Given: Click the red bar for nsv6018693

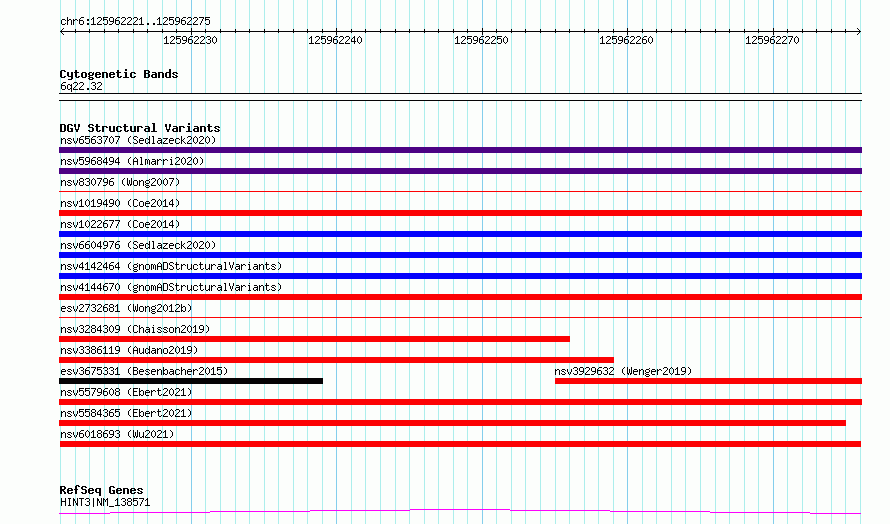Looking at the screenshot, I should click(460, 444).
